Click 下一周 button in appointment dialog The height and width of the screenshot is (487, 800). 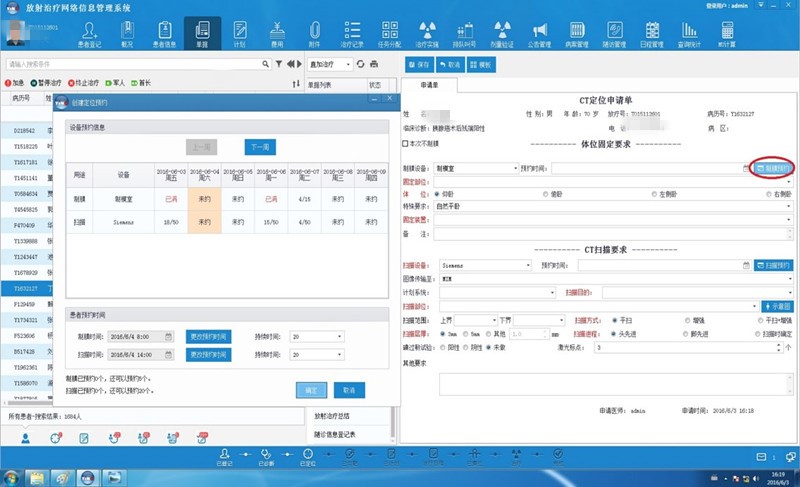[x=260, y=147]
